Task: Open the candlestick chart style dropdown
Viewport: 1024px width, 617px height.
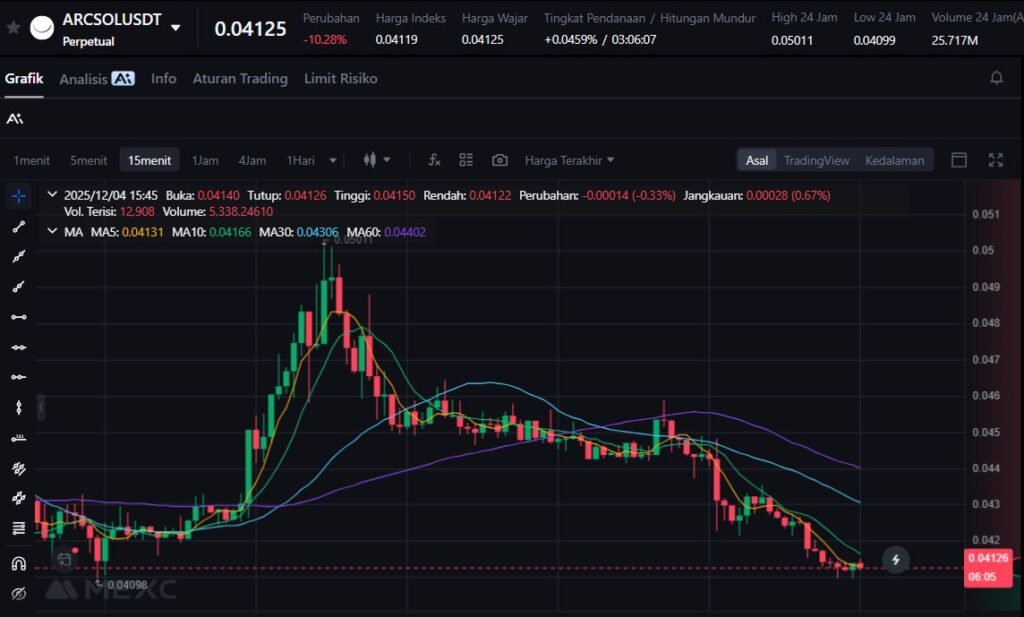Action: click(x=377, y=160)
